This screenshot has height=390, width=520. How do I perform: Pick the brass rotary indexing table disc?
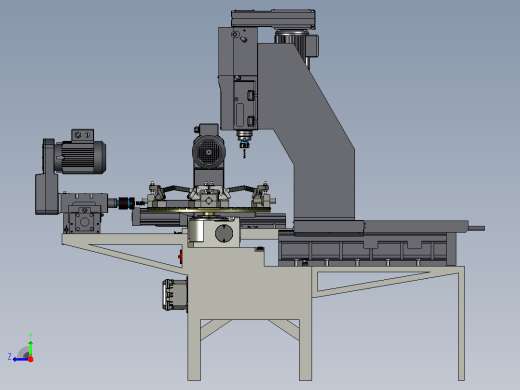209,210
